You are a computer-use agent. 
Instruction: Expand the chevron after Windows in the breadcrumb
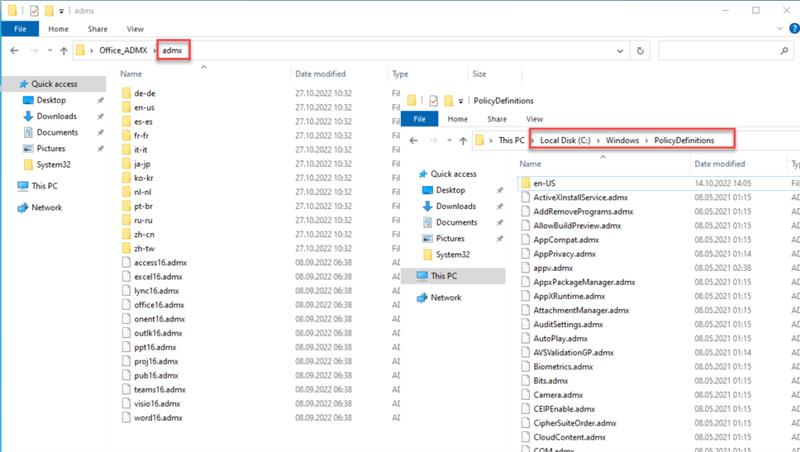click(x=646, y=140)
